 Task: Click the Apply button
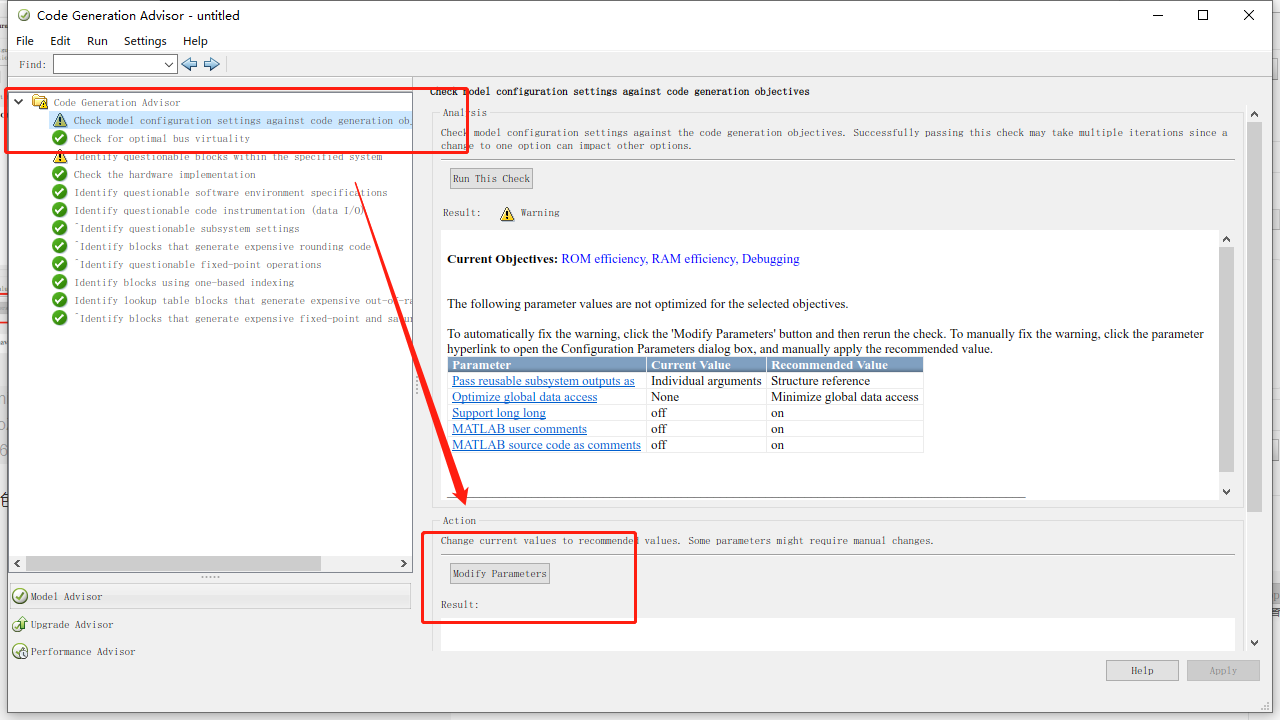[1223, 670]
